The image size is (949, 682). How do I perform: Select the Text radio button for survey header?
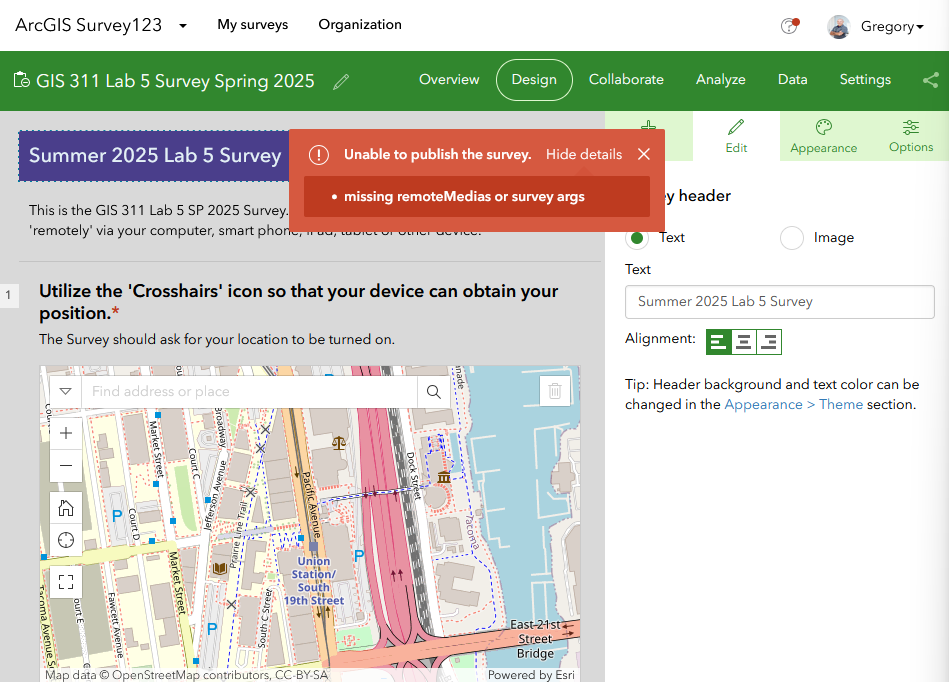click(638, 238)
